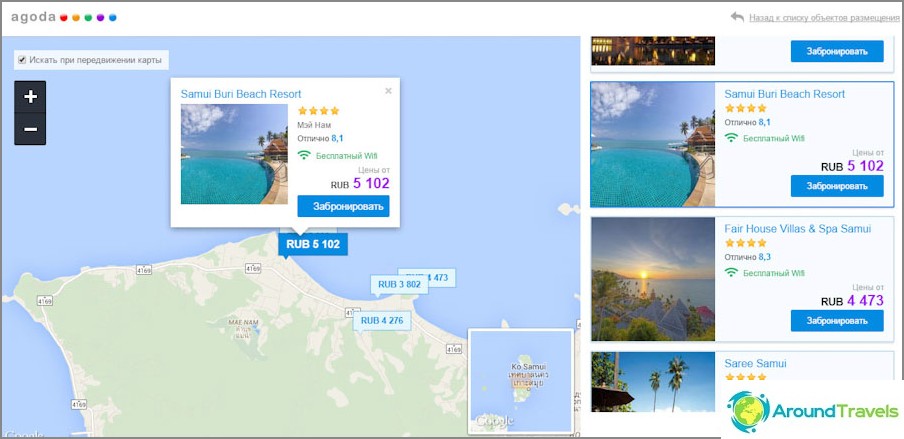Zoom in the map with plus button
Image resolution: width=904 pixels, height=439 pixels.
(30, 97)
